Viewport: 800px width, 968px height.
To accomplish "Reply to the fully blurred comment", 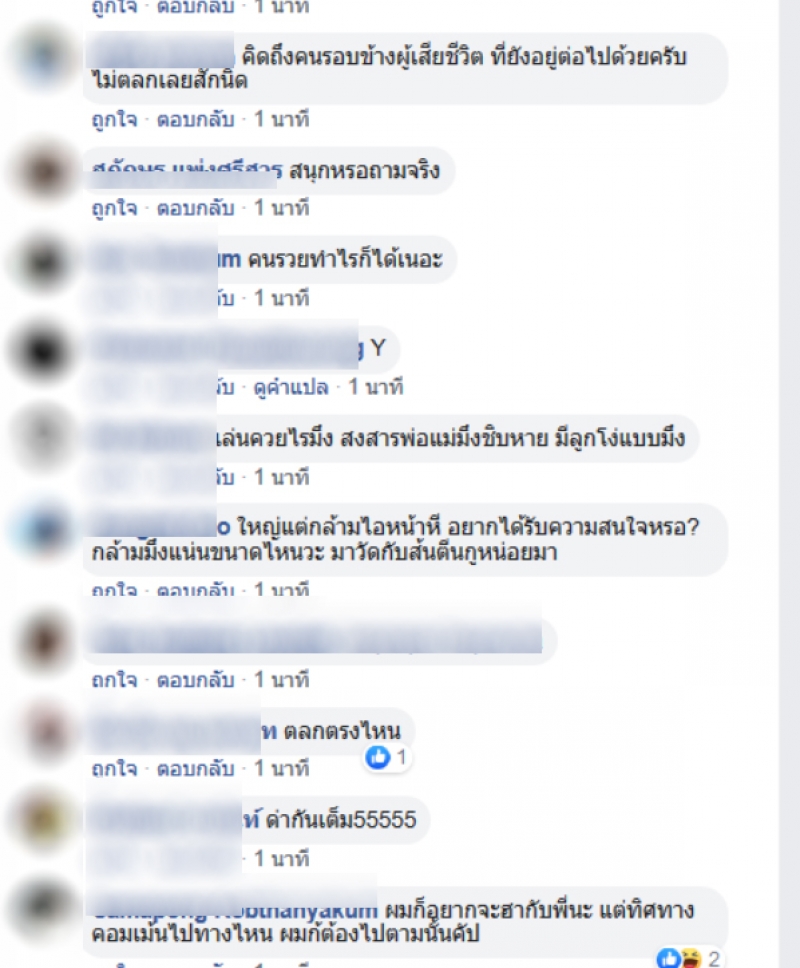I will (x=196, y=680).
